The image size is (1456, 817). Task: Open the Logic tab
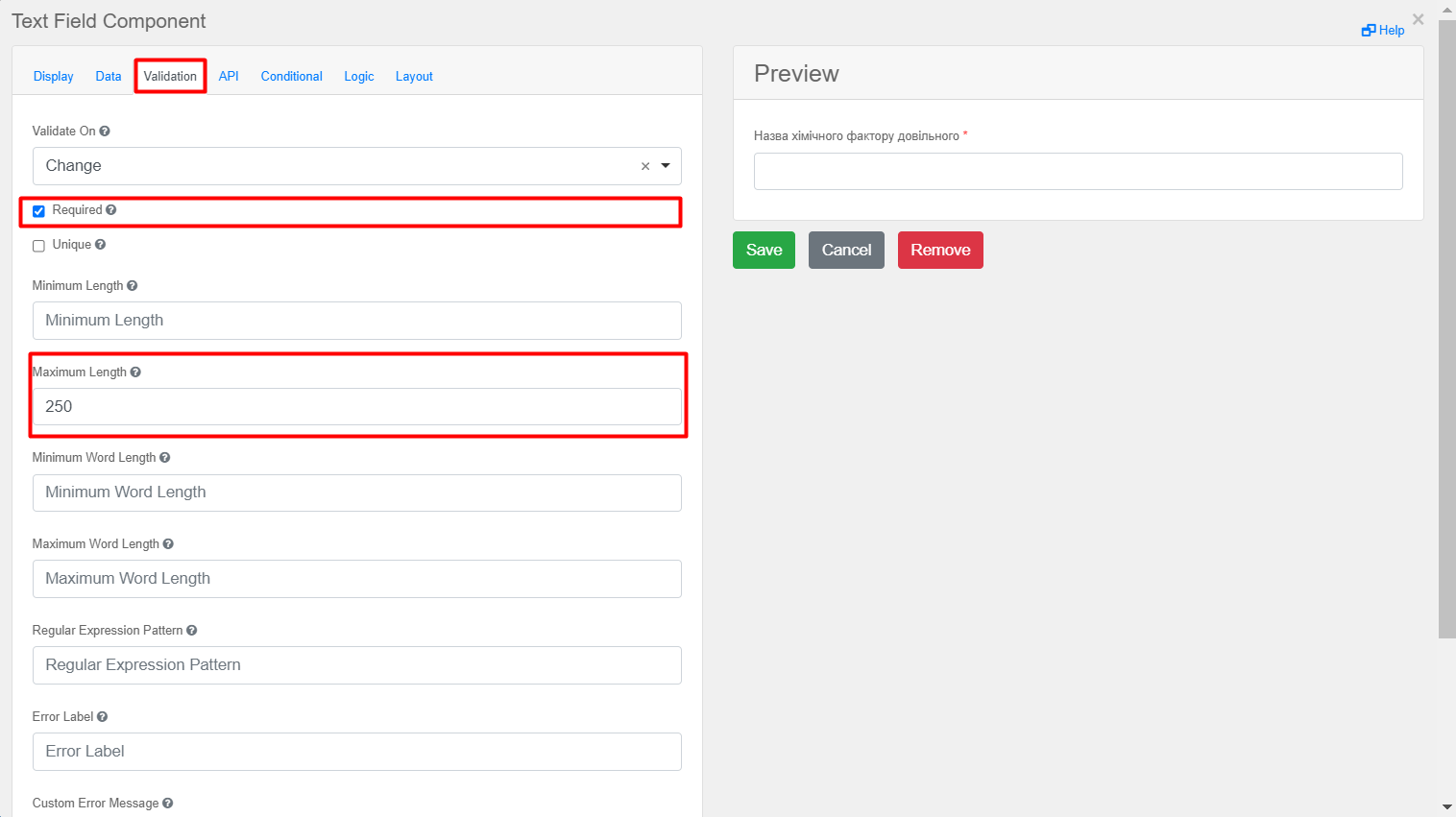pyautogui.click(x=359, y=76)
